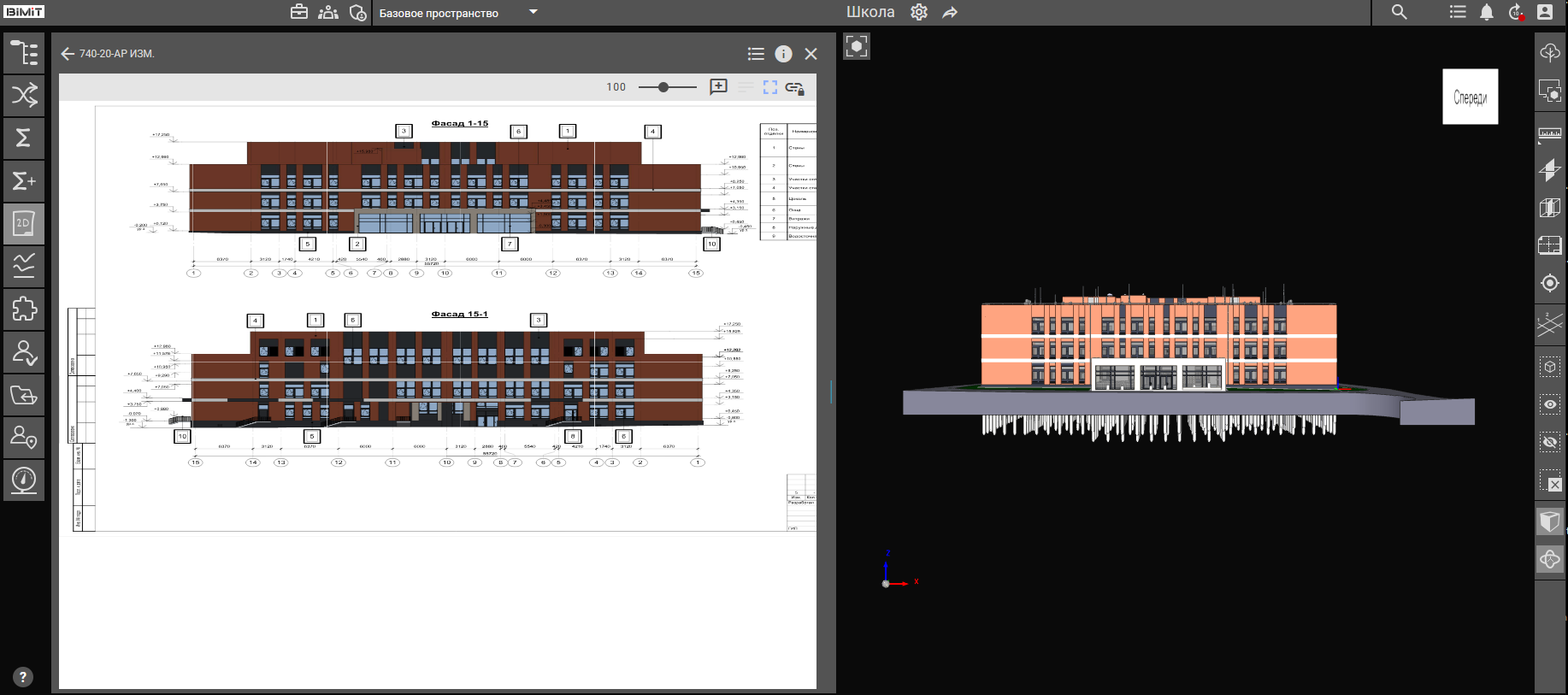Click the Спереди view cube face
Viewport: 1568px width, 695px height.
coord(1470,97)
